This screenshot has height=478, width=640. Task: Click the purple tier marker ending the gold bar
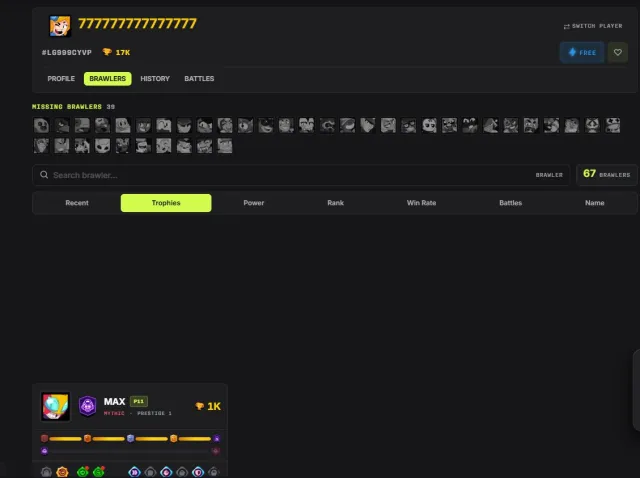click(x=217, y=439)
